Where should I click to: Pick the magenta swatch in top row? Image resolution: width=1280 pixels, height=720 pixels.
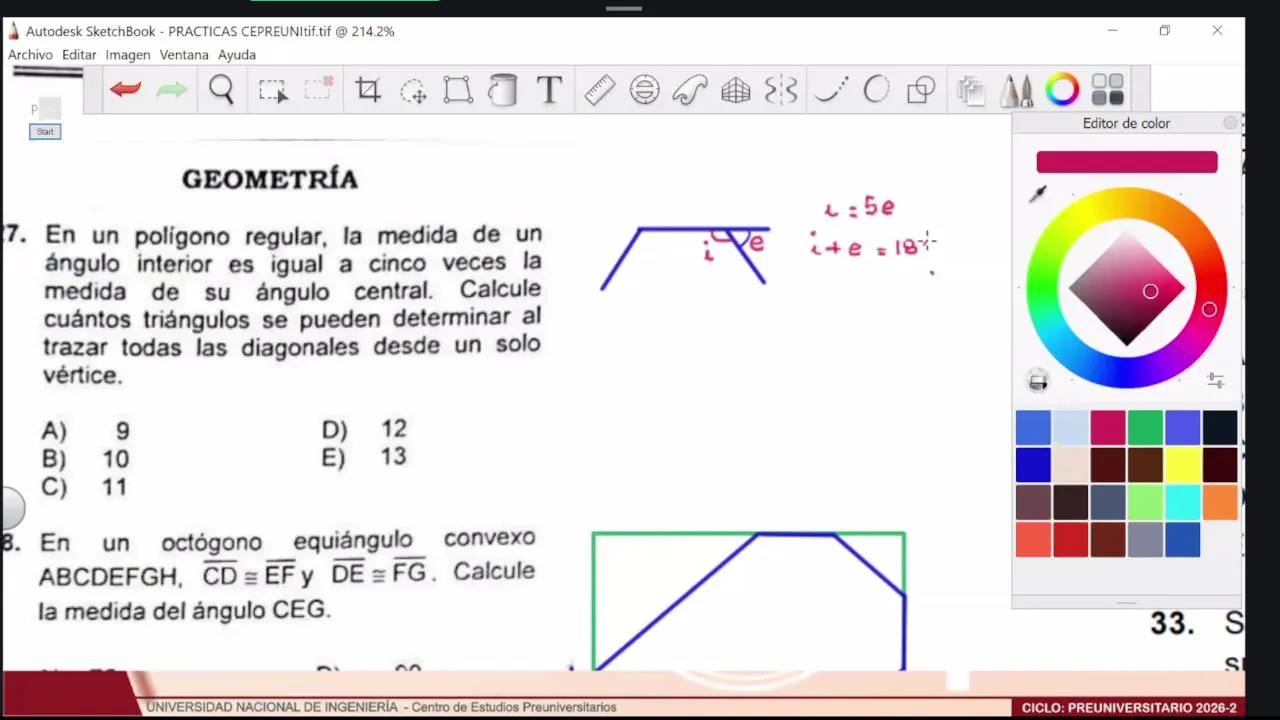click(x=1108, y=427)
